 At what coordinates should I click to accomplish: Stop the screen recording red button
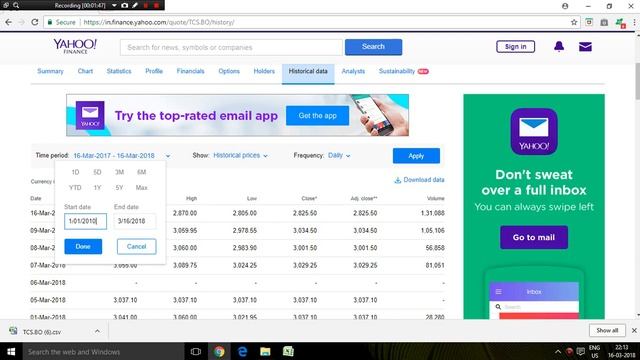click(x=156, y=5)
